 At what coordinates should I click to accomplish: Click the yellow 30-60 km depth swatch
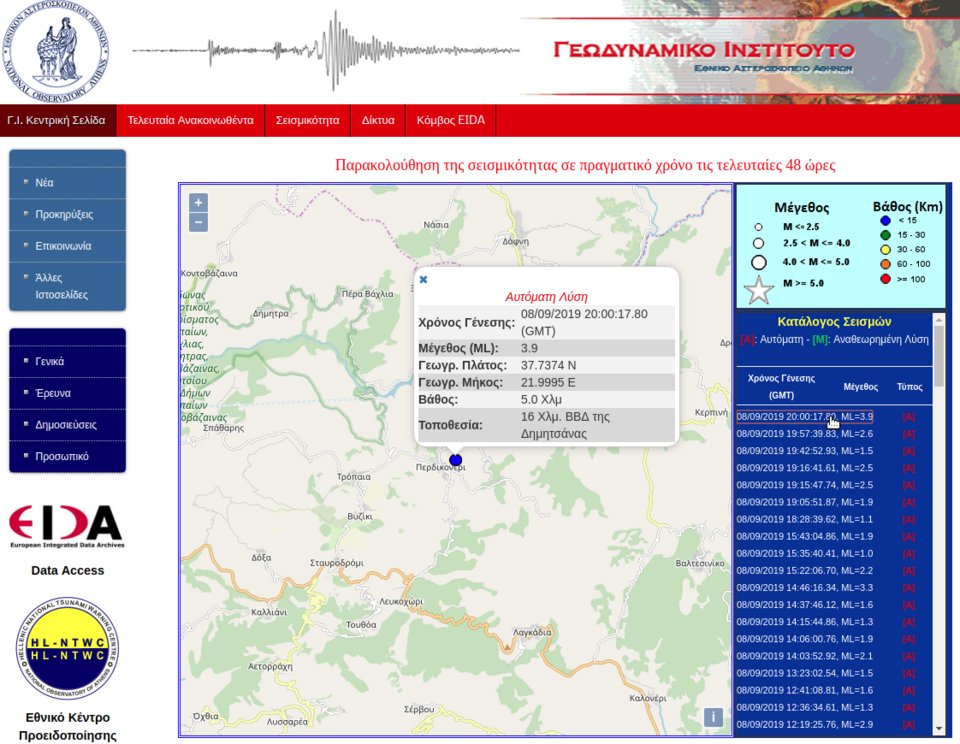pos(886,250)
